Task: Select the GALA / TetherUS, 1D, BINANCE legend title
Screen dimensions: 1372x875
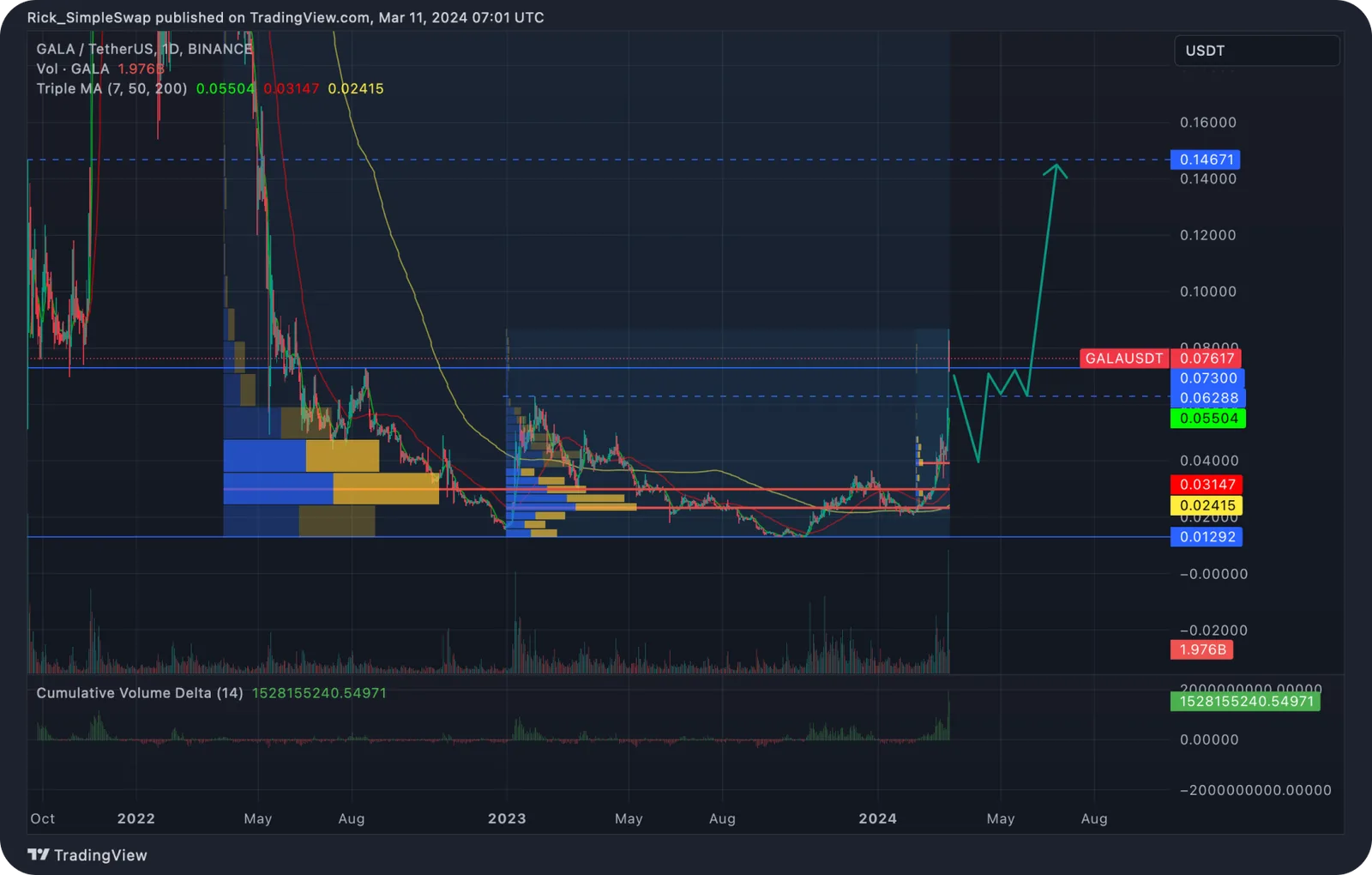Action: [144, 49]
